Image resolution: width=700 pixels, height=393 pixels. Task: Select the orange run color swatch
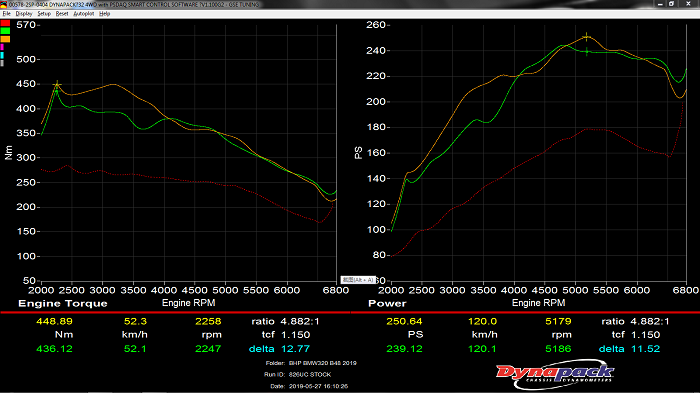point(5,39)
